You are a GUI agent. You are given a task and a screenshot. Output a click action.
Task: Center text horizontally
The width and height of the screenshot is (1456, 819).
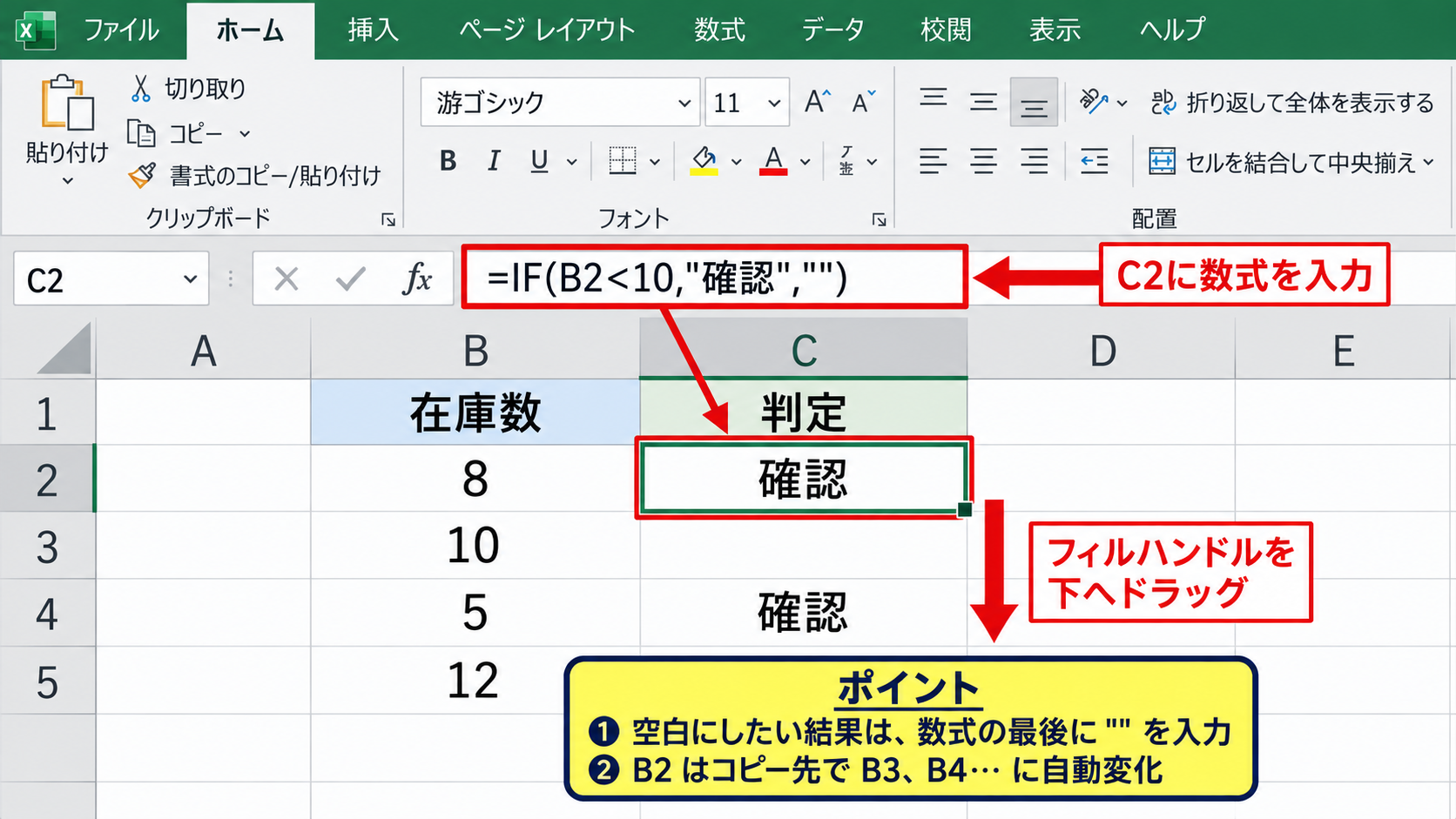coord(984,161)
